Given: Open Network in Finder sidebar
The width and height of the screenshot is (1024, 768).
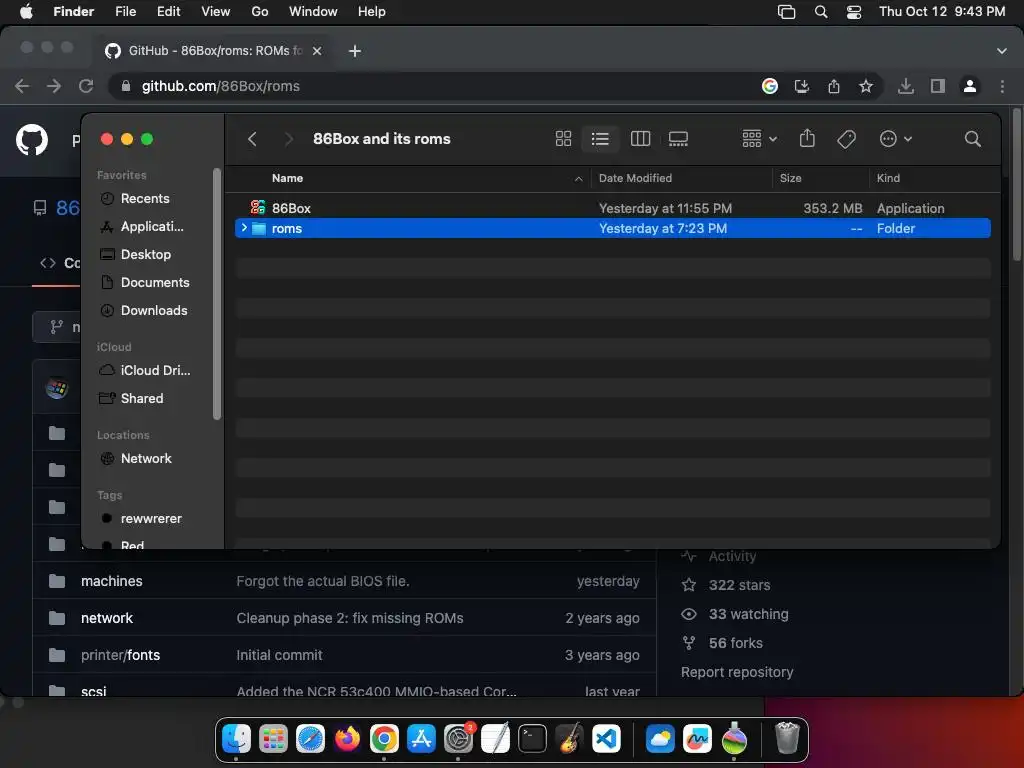Looking at the screenshot, I should [146, 458].
